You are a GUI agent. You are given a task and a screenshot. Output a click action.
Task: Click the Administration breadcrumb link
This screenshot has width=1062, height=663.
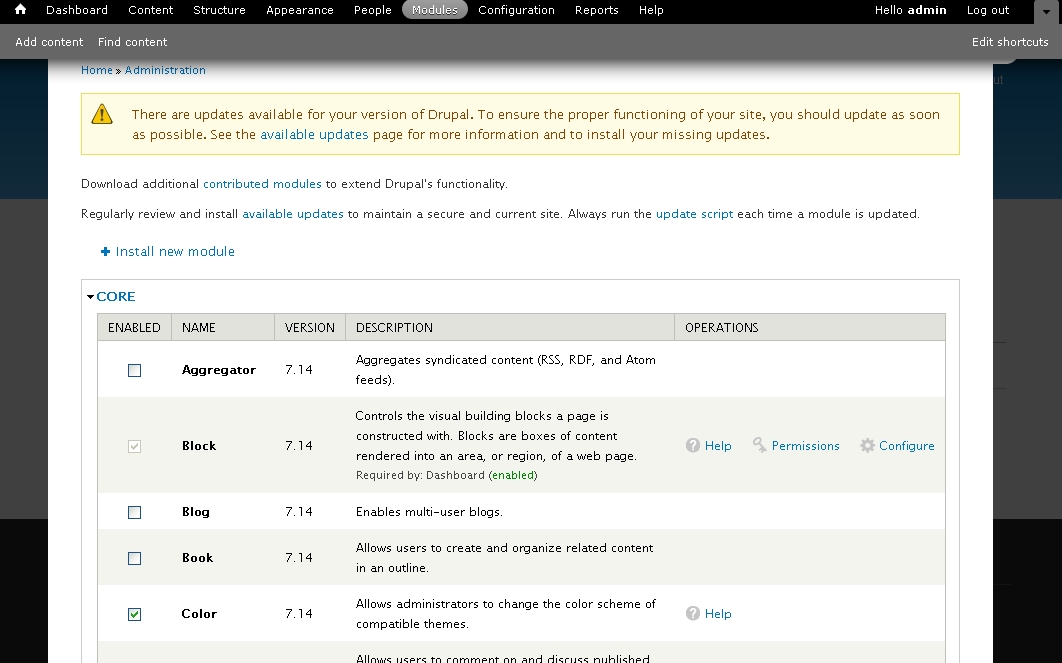(165, 70)
